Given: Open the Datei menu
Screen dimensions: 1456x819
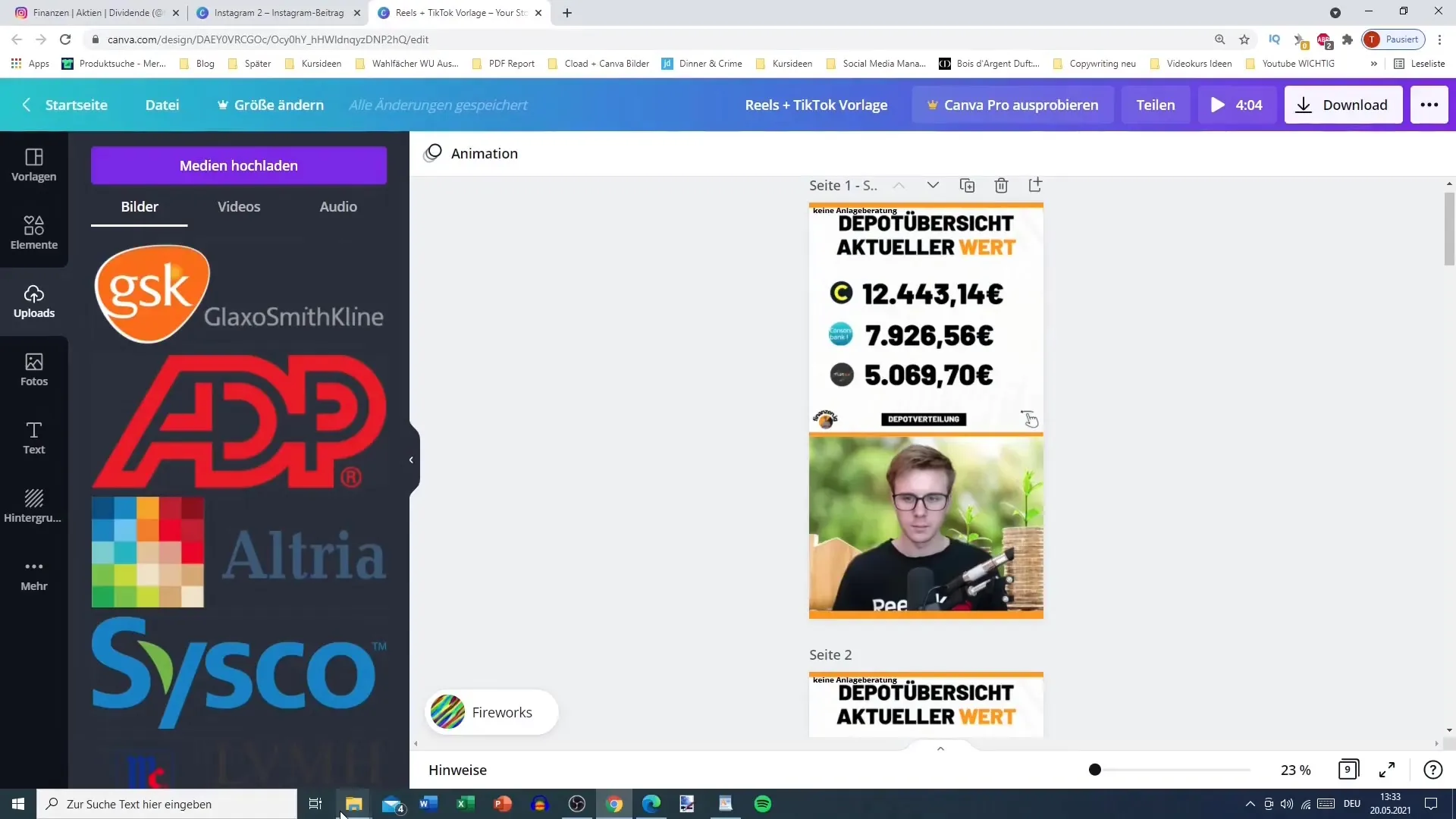Looking at the screenshot, I should (x=162, y=105).
